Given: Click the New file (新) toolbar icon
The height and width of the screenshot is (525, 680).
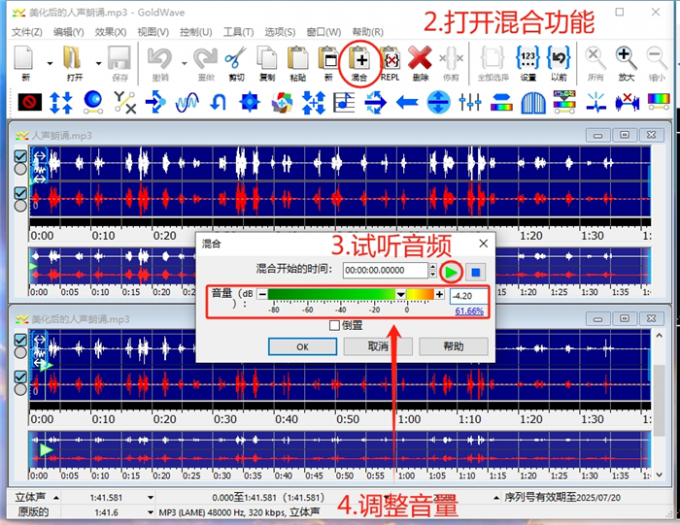Looking at the screenshot, I should [x=24, y=58].
